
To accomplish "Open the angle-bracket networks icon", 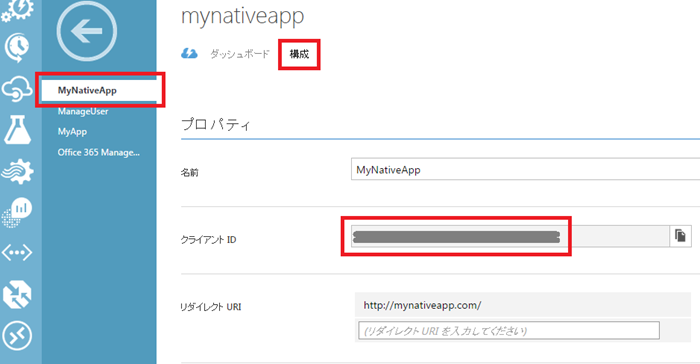I will (17, 252).
